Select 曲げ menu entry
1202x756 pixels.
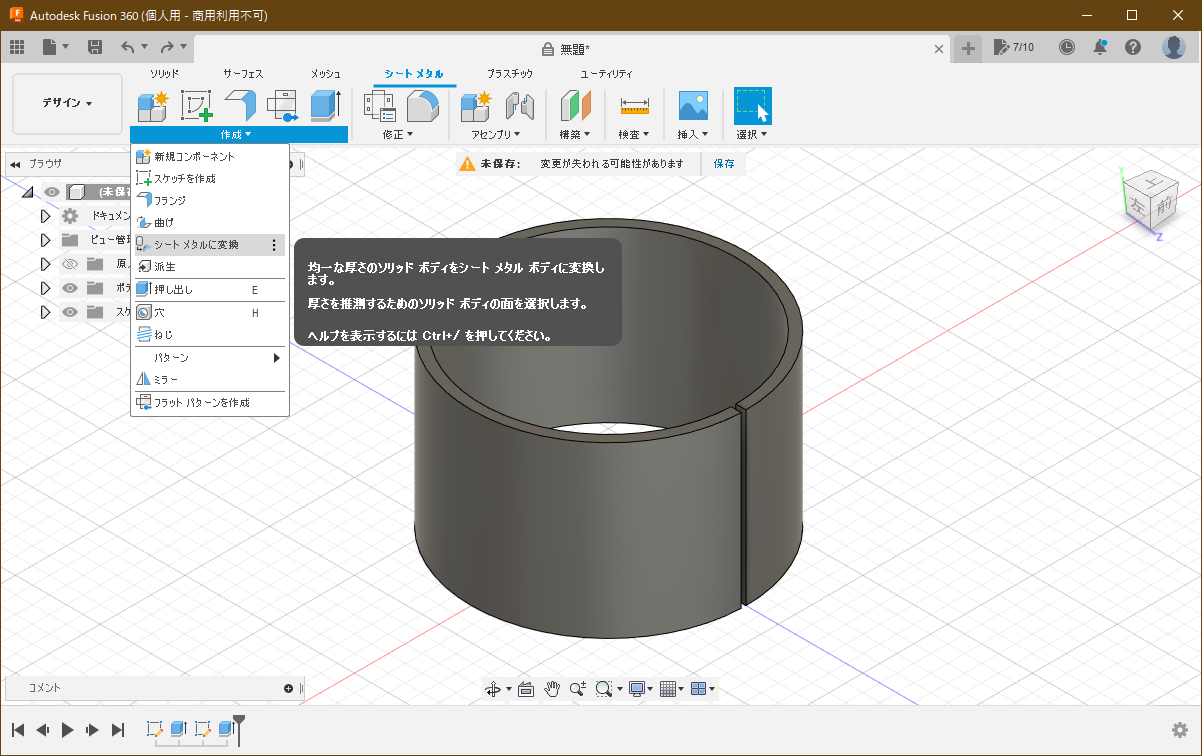pos(210,222)
